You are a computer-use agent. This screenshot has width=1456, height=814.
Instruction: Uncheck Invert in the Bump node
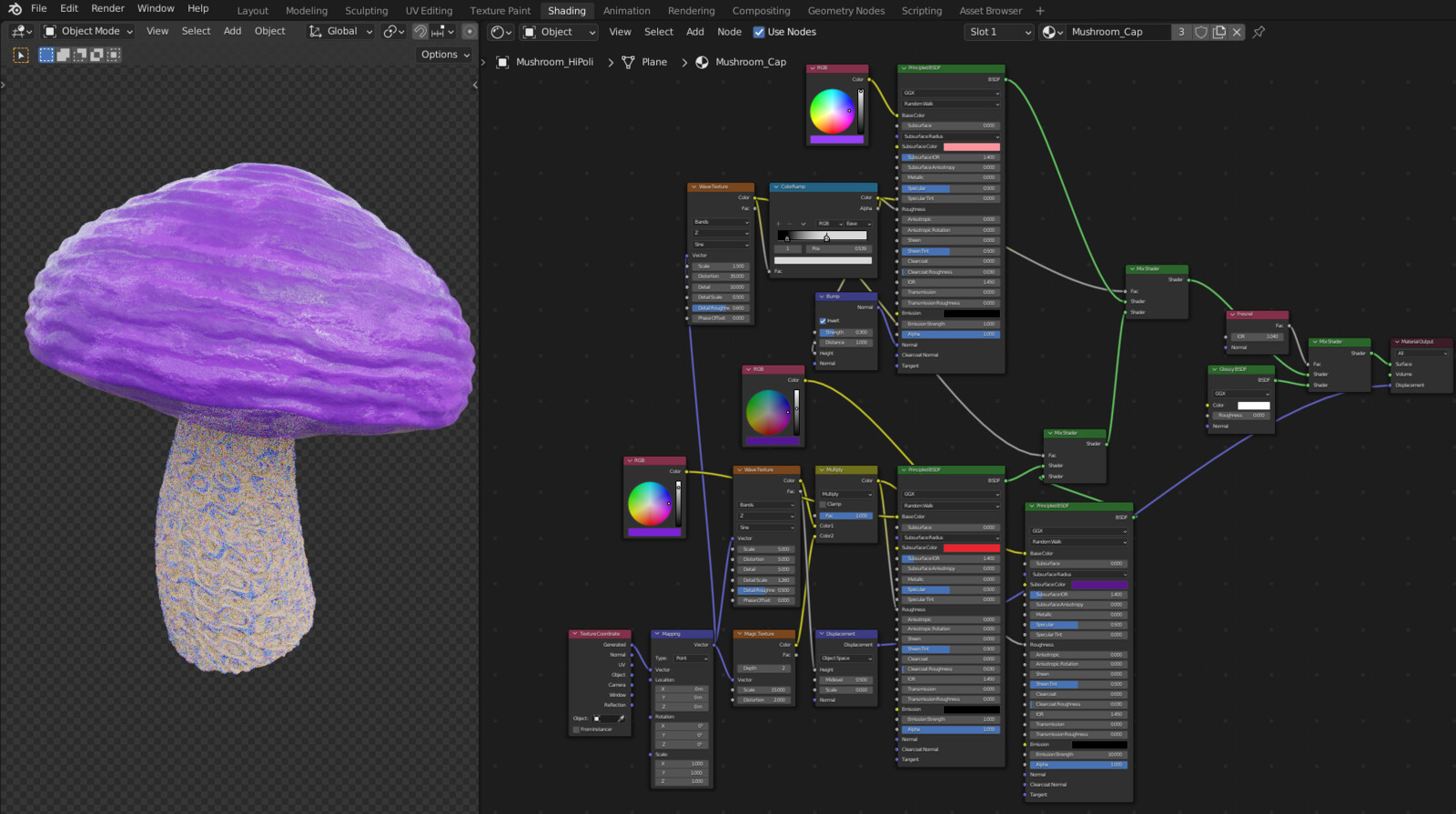(823, 321)
